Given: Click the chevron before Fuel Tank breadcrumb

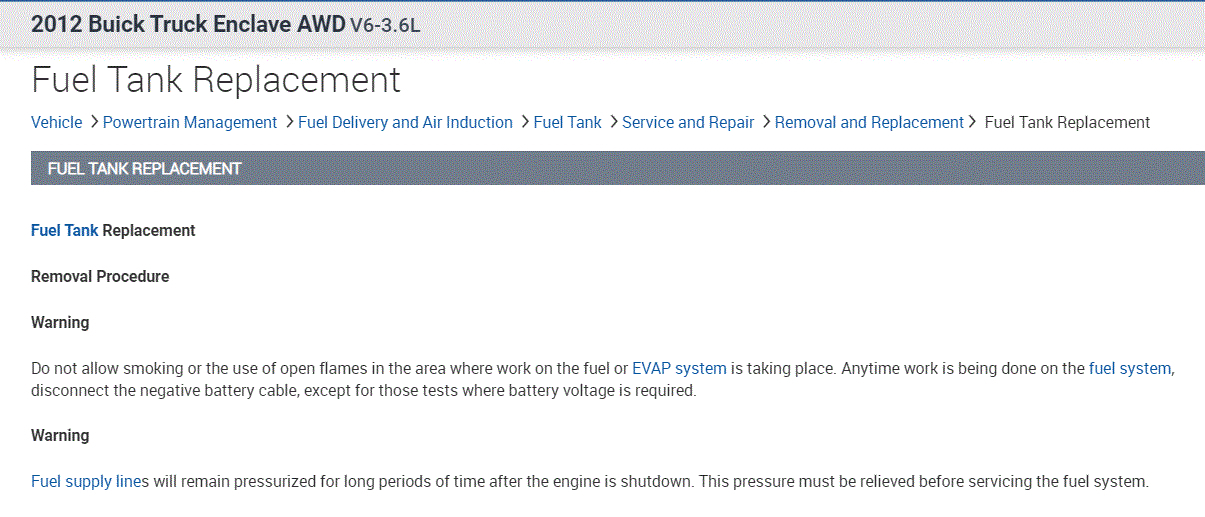Looking at the screenshot, I should 524,122.
